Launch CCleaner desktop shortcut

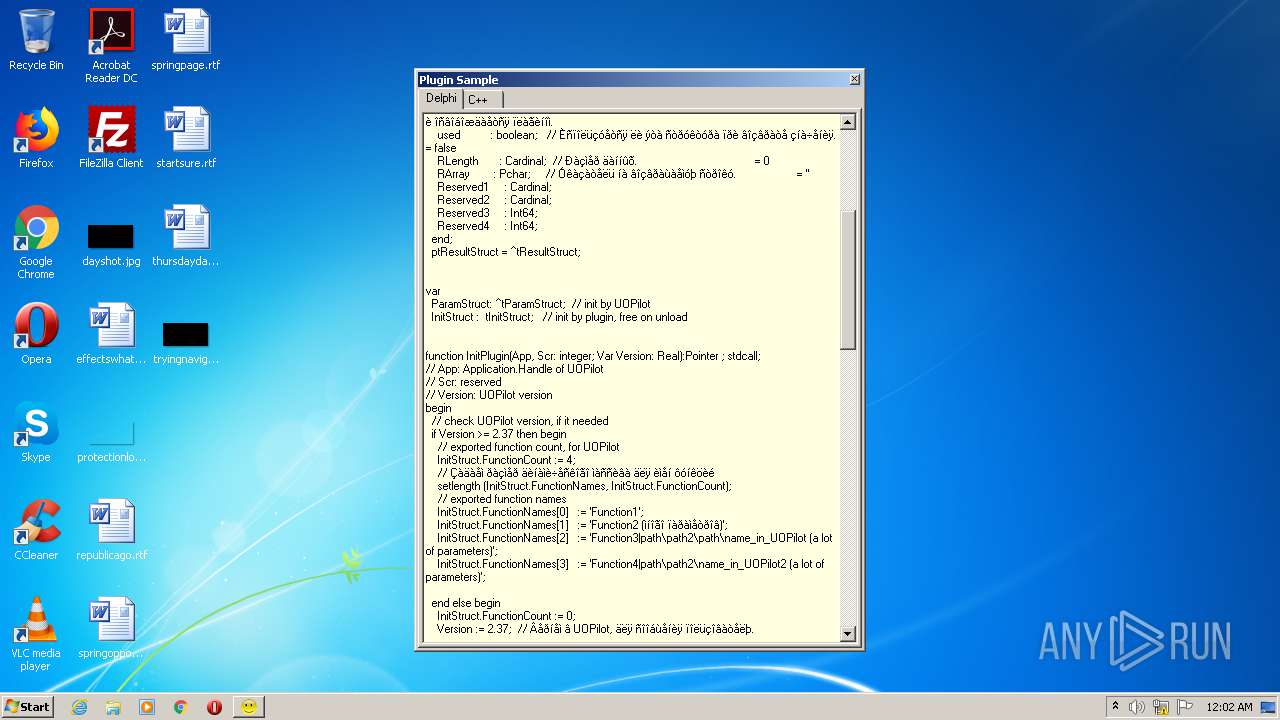36,531
